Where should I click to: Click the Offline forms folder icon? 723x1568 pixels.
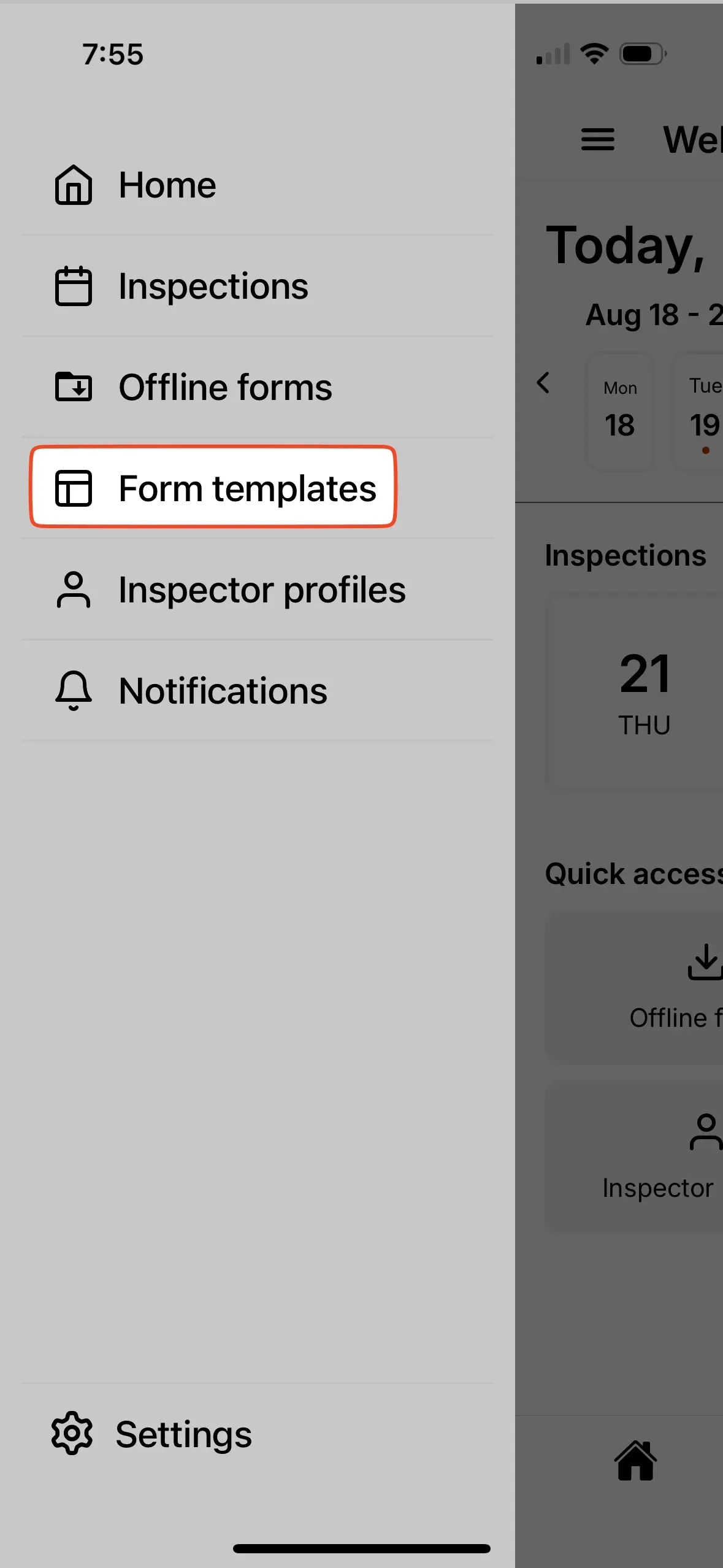pos(72,387)
